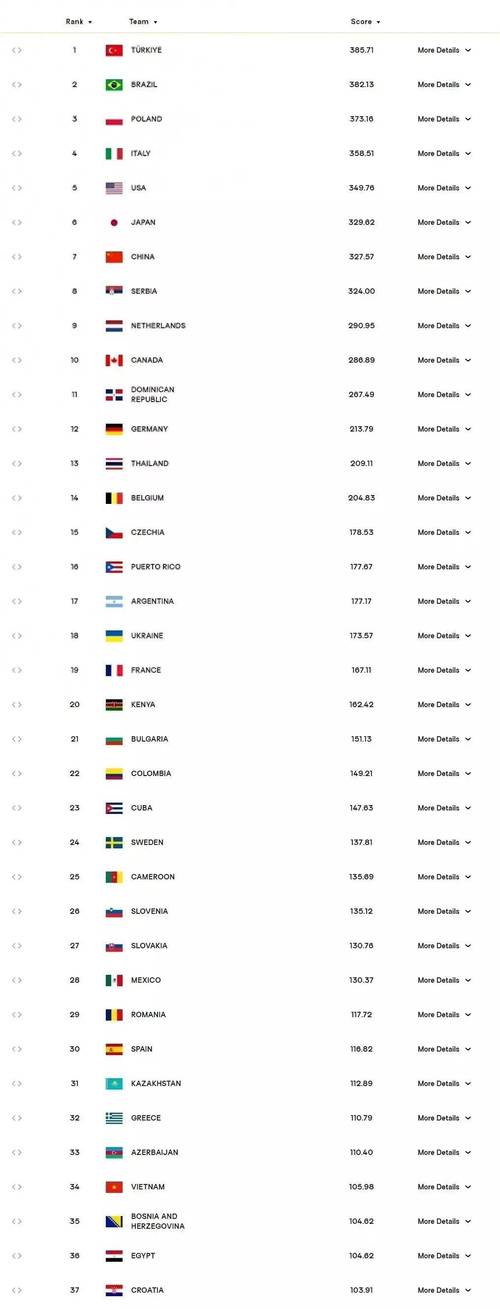
Task: Click the Mexico flag icon
Action: click(x=114, y=981)
